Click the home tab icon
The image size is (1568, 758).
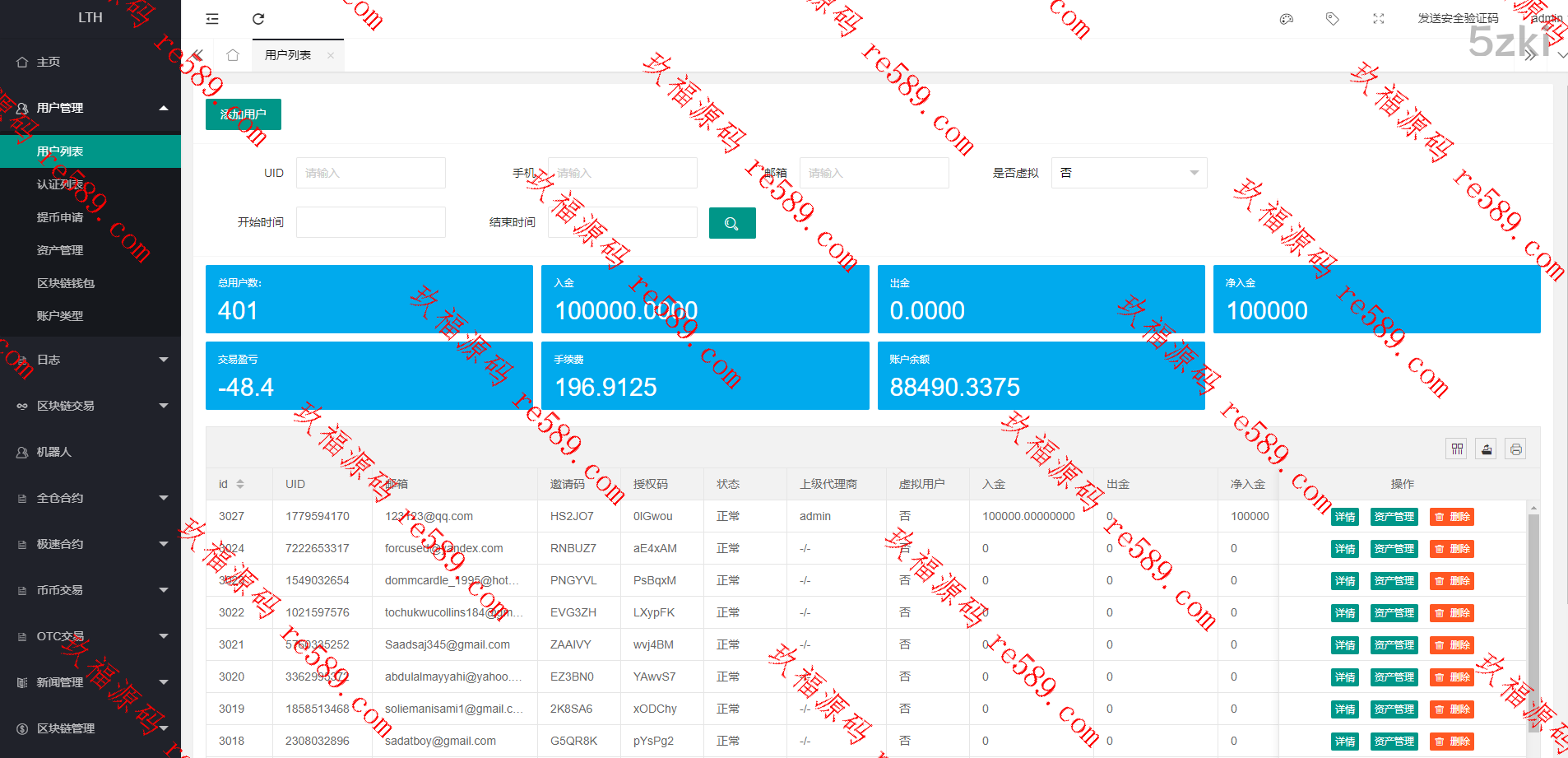pyautogui.click(x=233, y=55)
